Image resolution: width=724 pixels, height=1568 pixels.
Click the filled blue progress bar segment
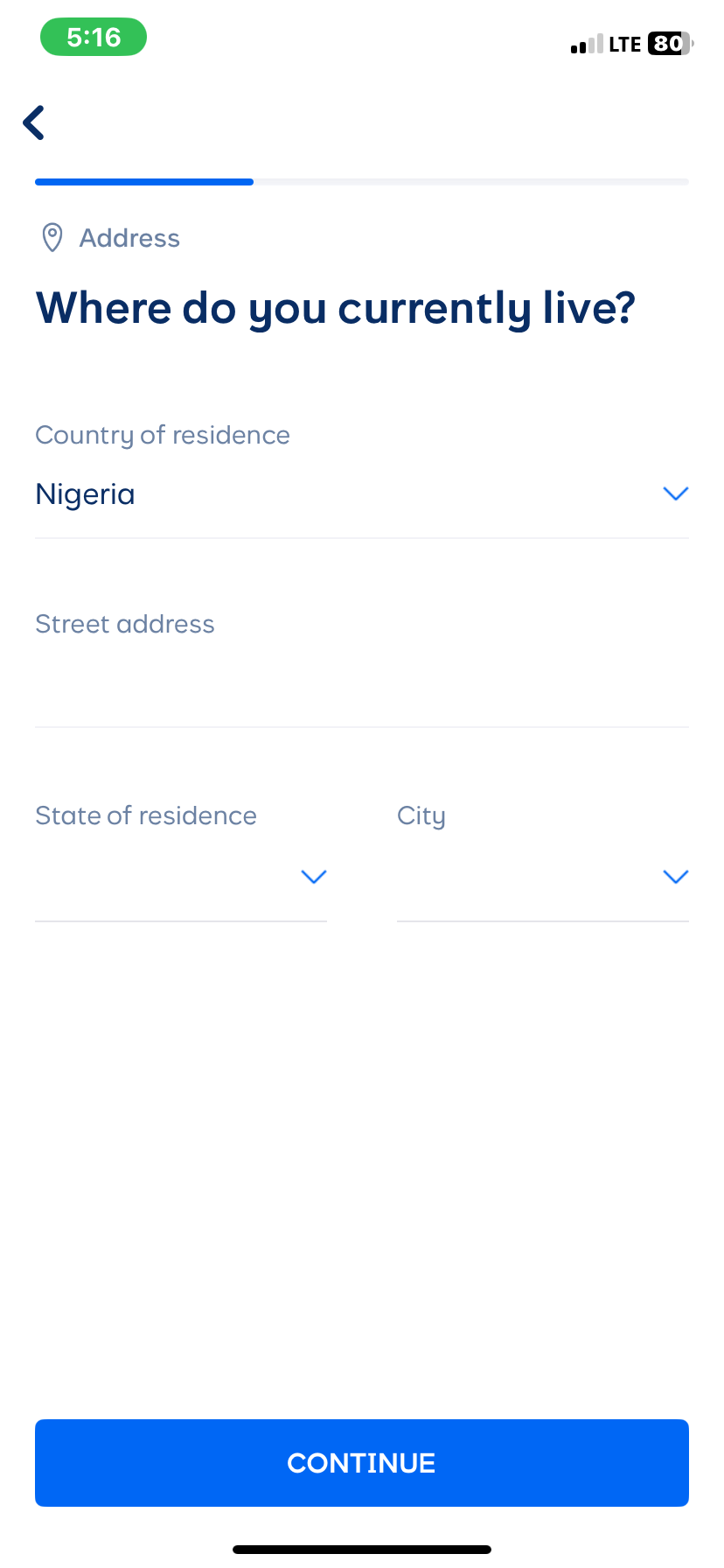click(x=144, y=182)
